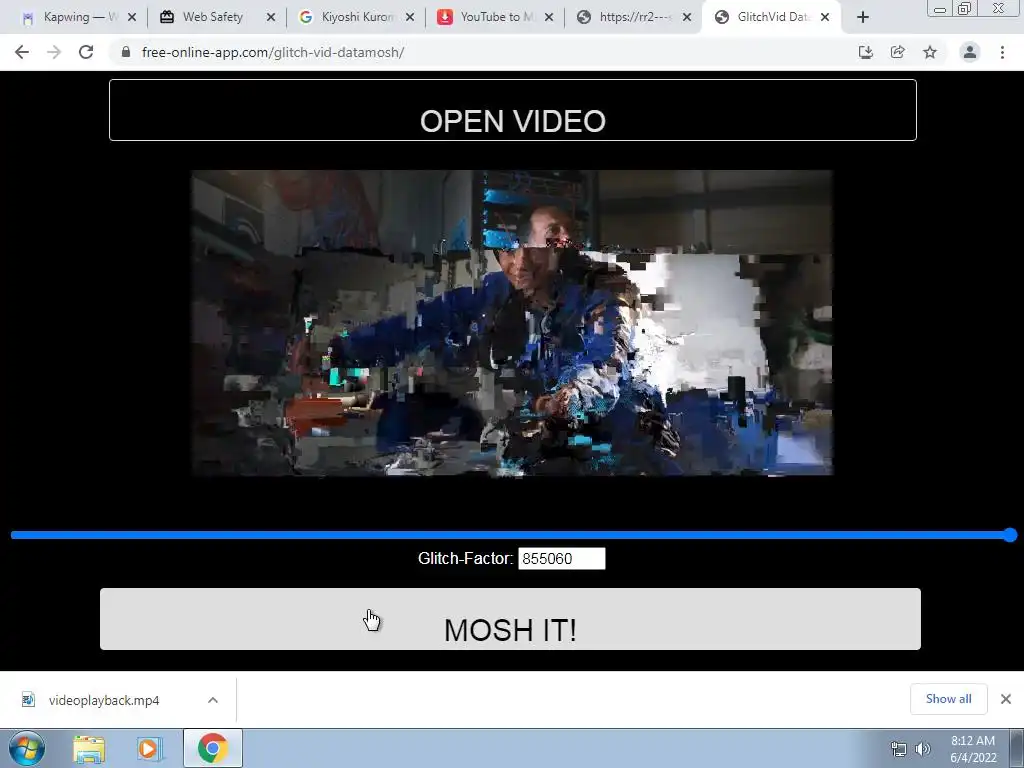This screenshot has height=768, width=1024.
Task: Open the Chrome profile avatar menu
Action: pyautogui.click(x=969, y=52)
